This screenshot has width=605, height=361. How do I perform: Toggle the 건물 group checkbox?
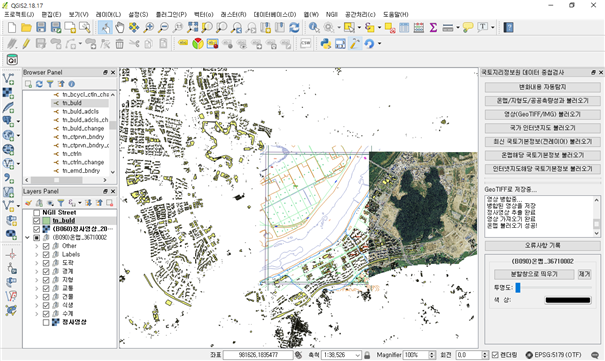coord(46,297)
